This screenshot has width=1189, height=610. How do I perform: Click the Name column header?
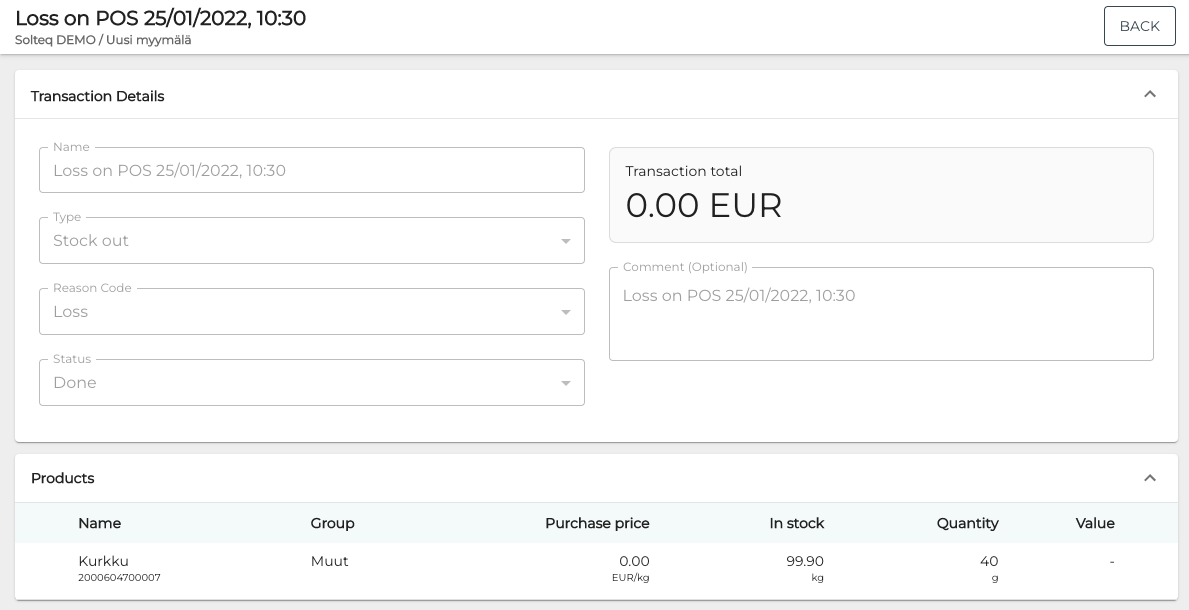click(x=99, y=523)
